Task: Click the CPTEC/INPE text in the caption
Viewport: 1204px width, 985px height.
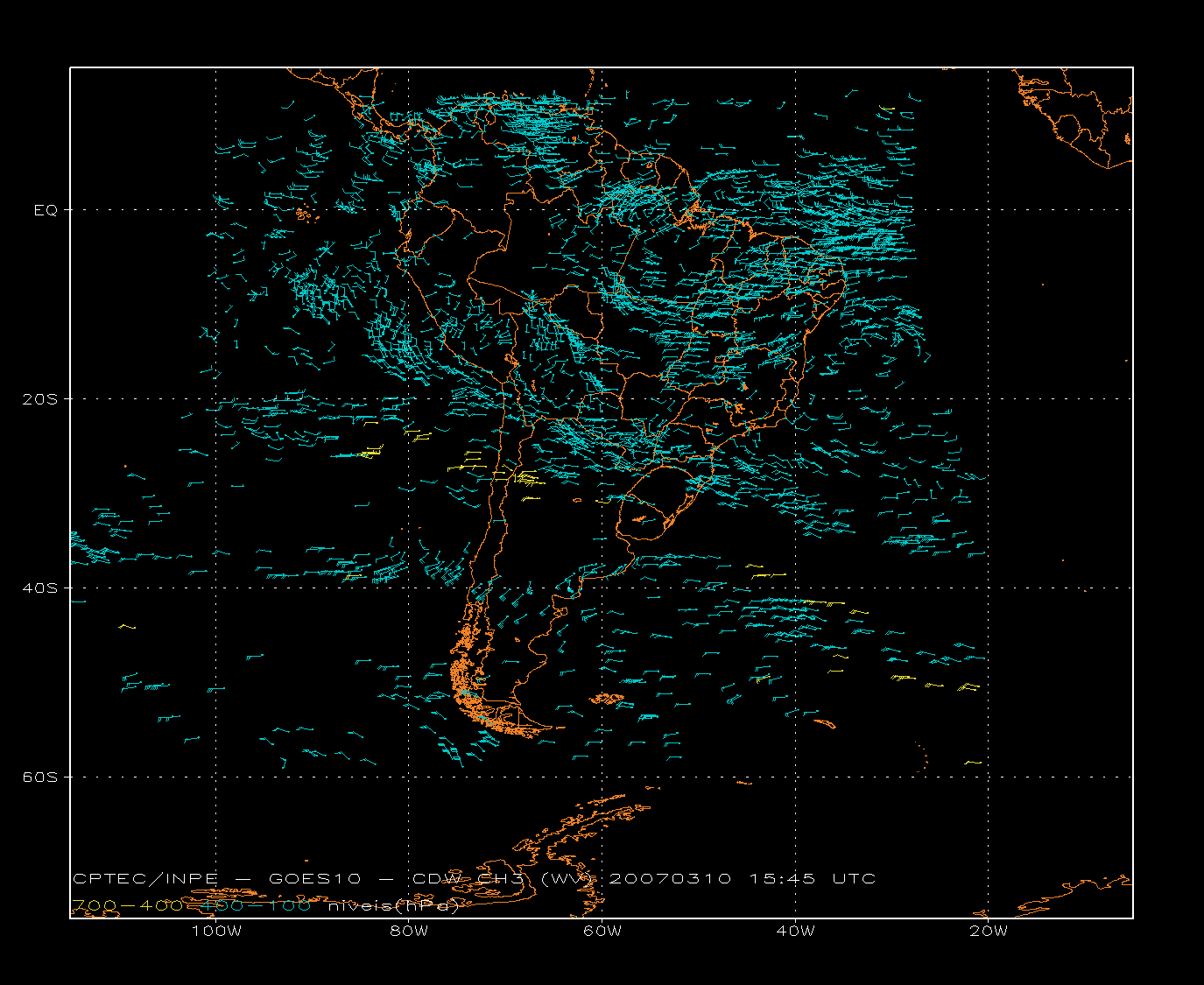Action: click(x=145, y=879)
